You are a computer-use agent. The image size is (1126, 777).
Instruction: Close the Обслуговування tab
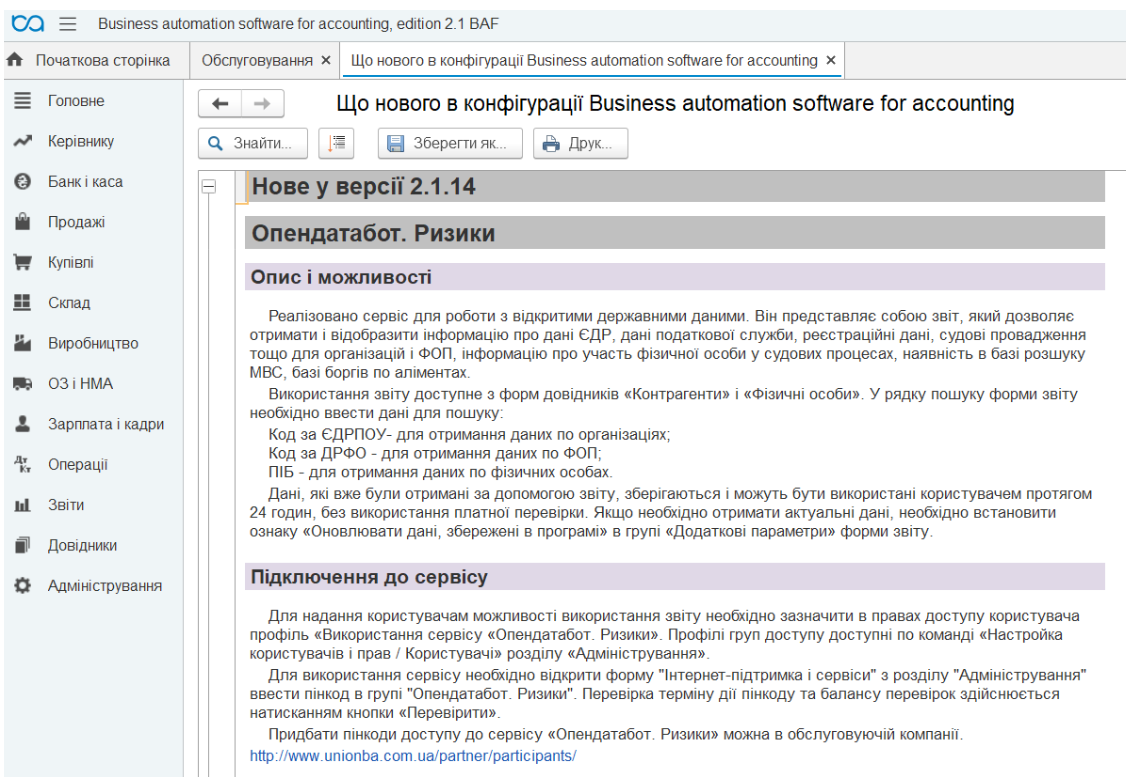[325, 60]
